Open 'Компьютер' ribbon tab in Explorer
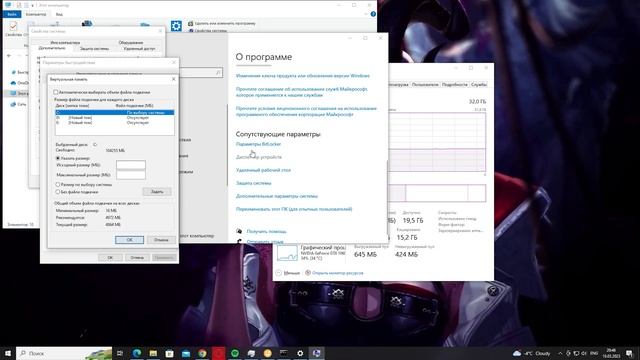 36,14
